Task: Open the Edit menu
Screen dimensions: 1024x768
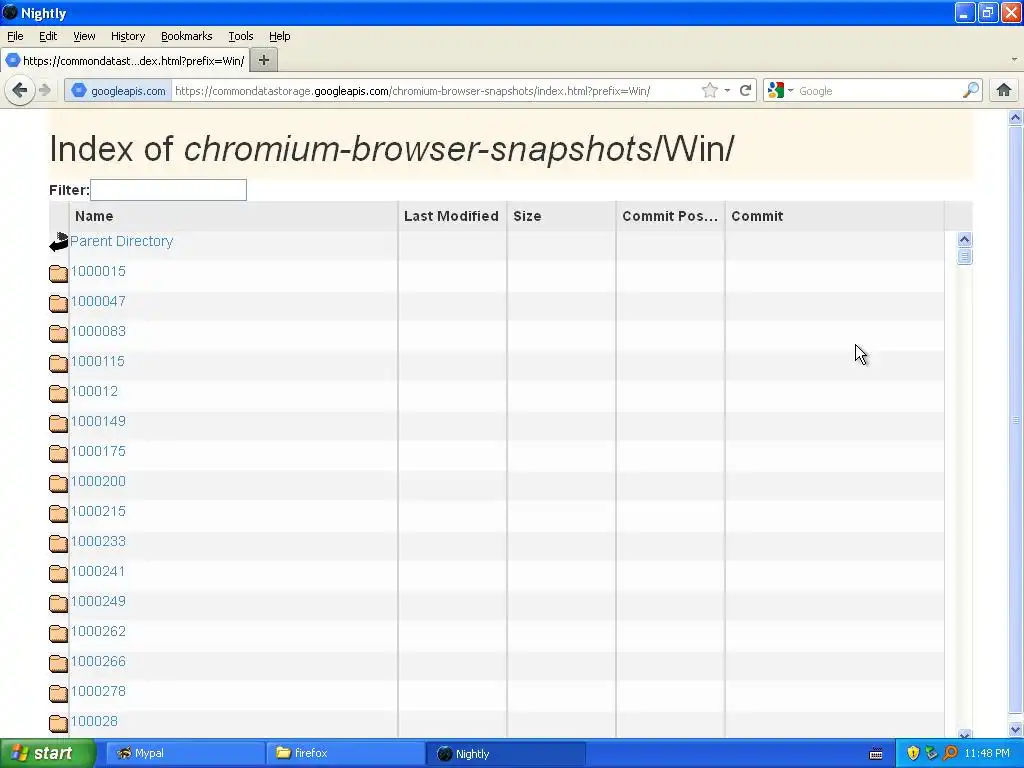Action: [48, 36]
